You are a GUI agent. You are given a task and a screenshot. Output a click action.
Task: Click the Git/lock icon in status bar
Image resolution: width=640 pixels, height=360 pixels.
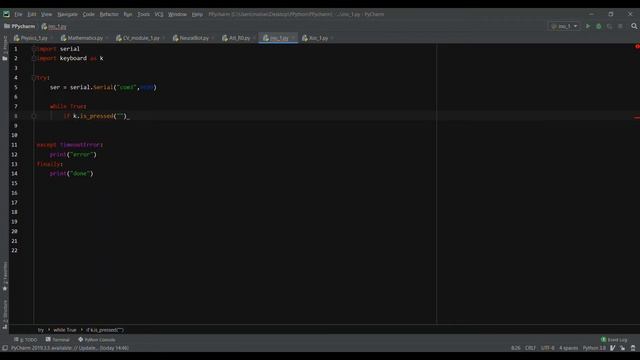coord(623,348)
